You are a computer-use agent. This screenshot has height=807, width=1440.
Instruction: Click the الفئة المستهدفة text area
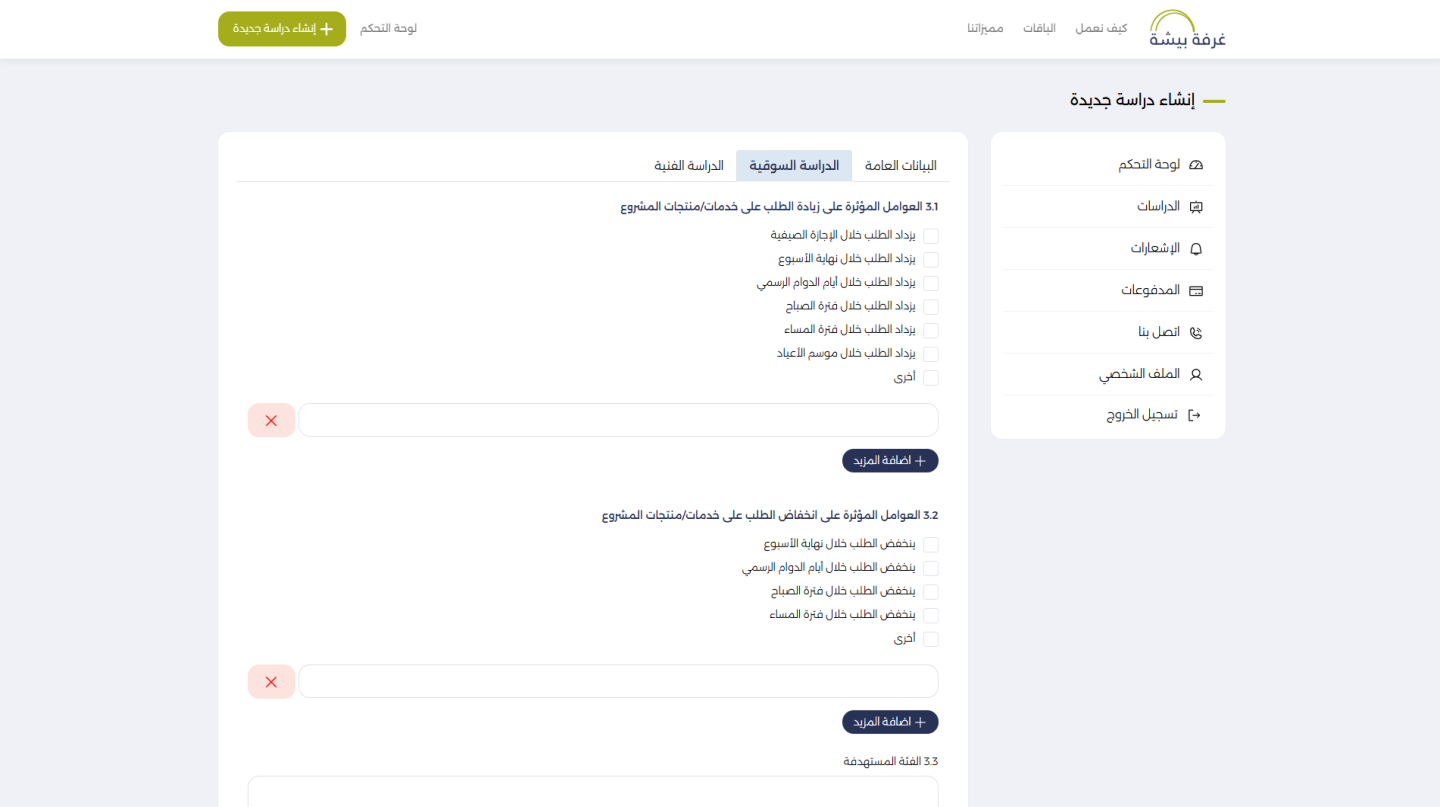[593, 791]
